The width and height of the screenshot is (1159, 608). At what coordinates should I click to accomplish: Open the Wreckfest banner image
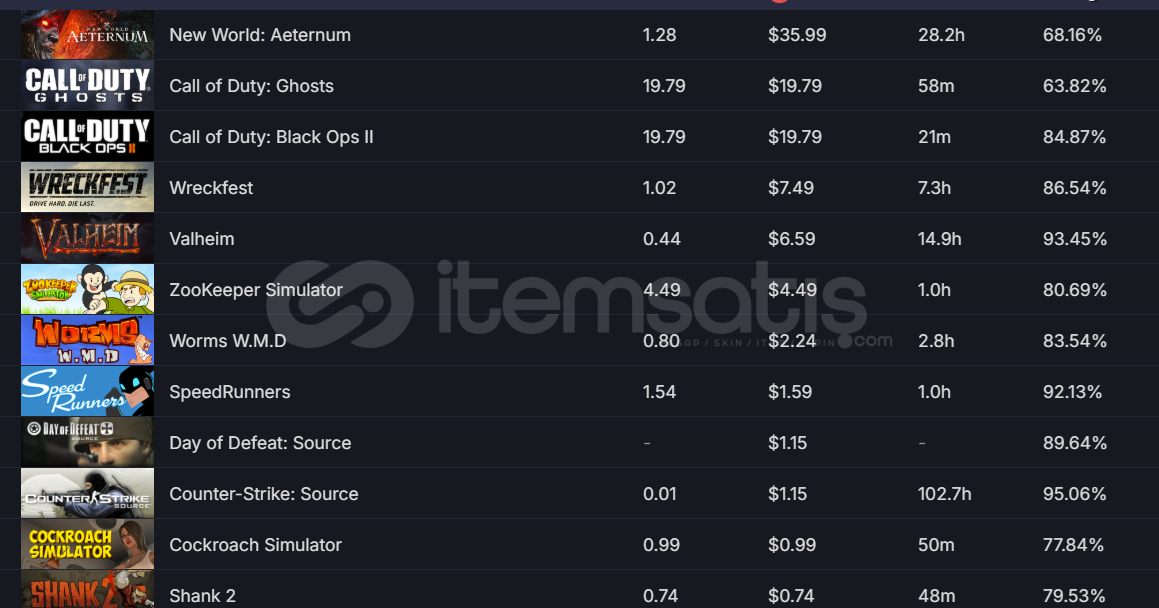click(87, 188)
